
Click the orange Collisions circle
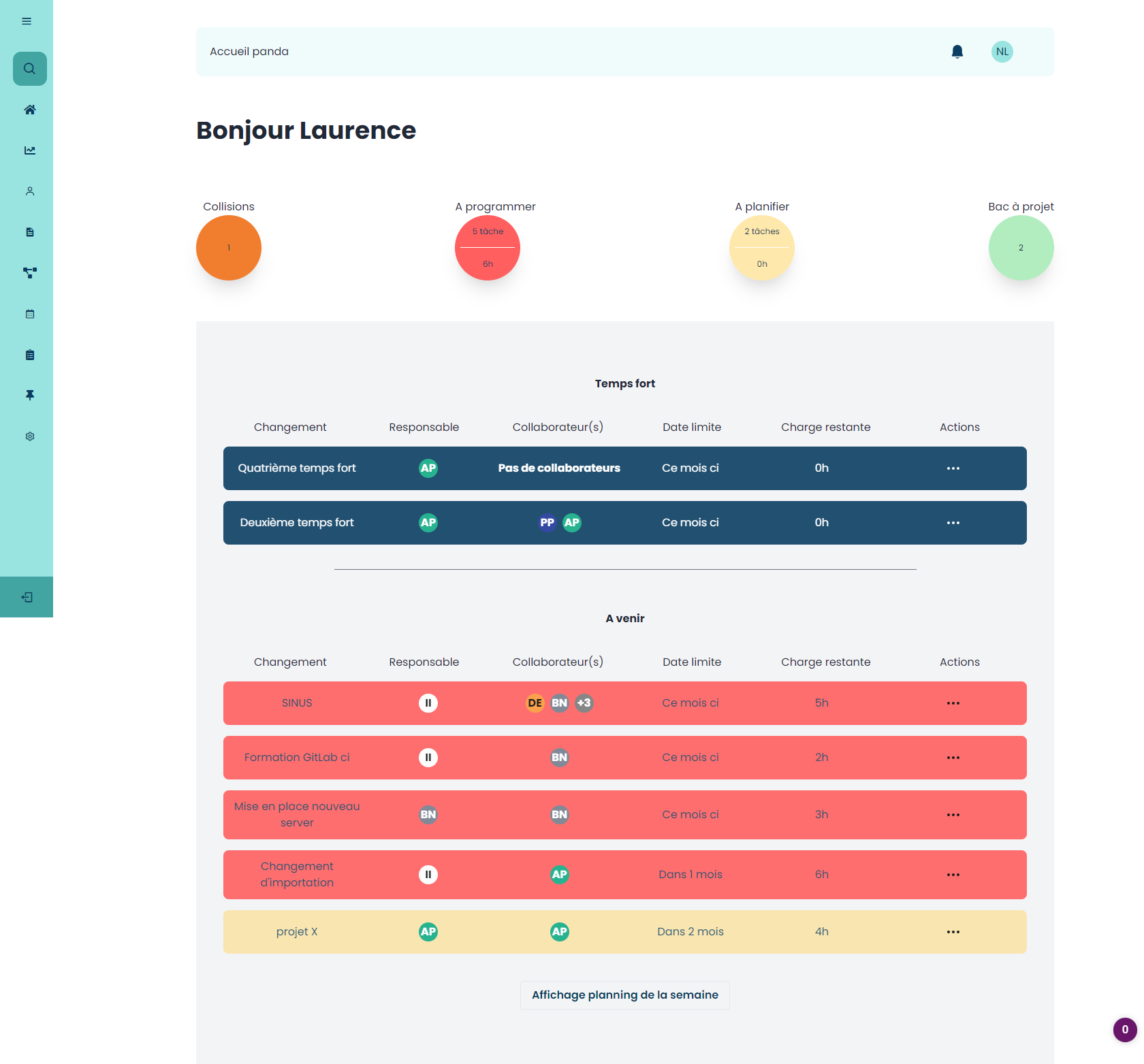pyautogui.click(x=229, y=248)
